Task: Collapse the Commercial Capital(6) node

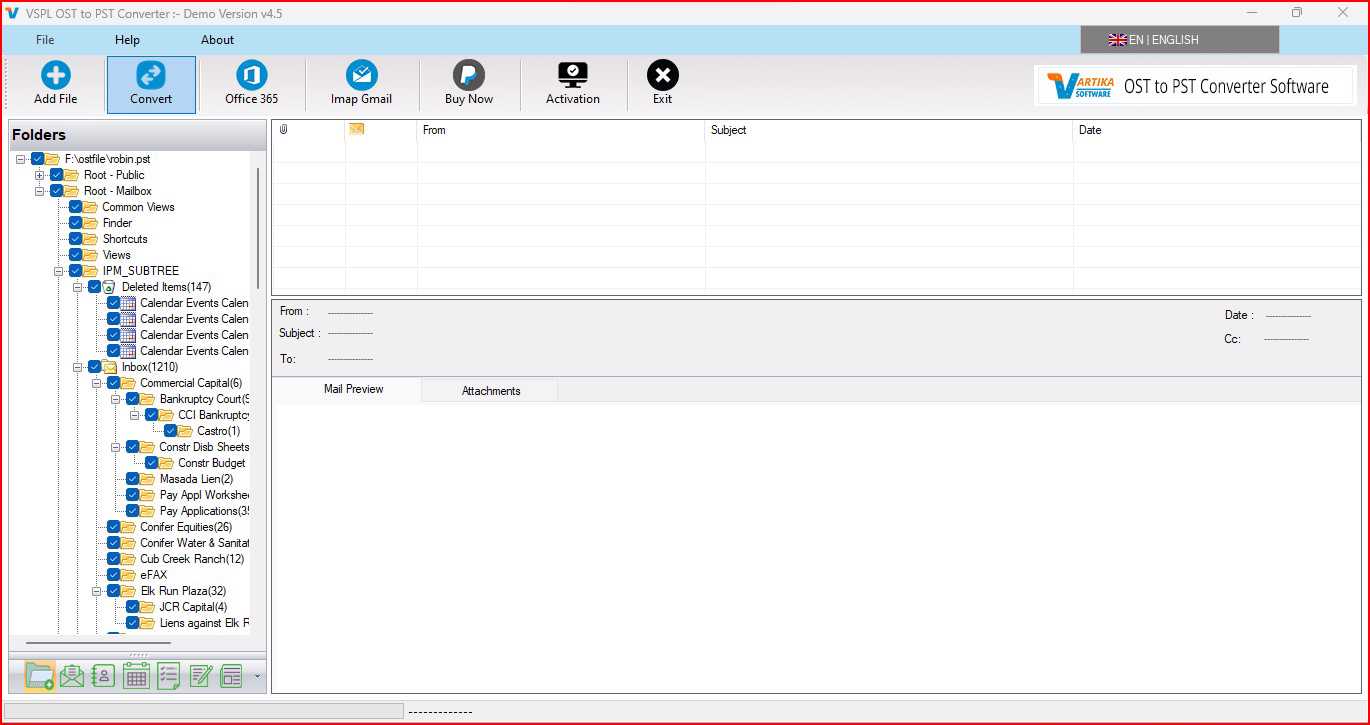Action: 97,383
